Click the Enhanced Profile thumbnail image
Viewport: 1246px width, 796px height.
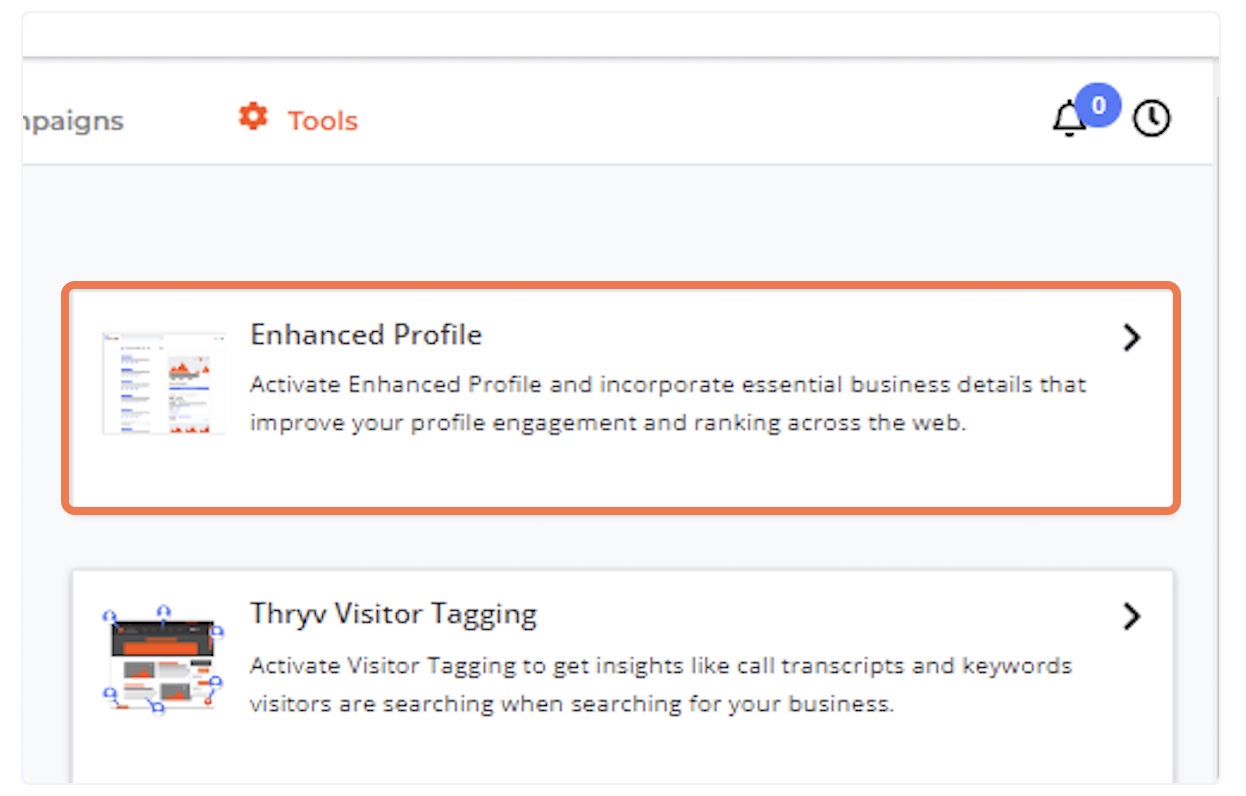point(164,383)
